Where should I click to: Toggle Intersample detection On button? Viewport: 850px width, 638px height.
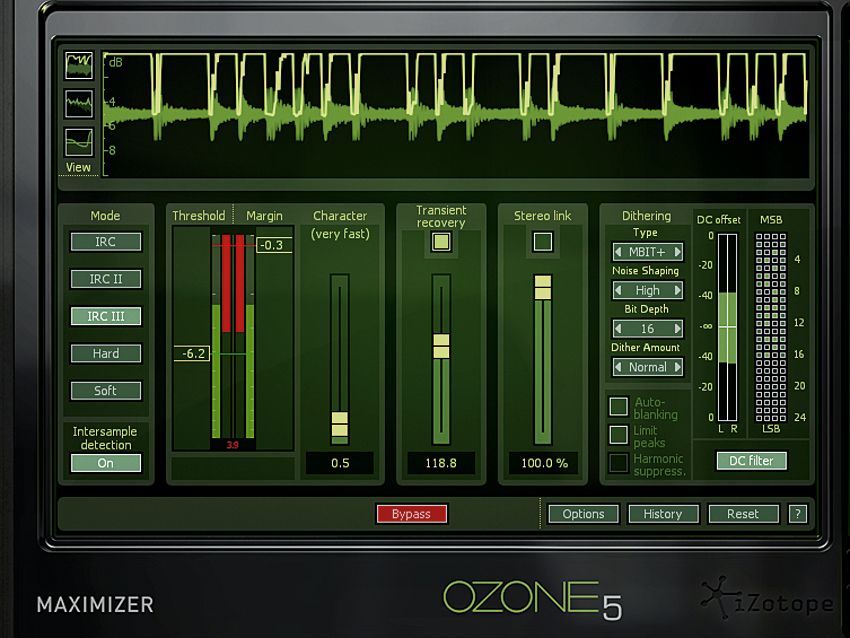click(106, 463)
